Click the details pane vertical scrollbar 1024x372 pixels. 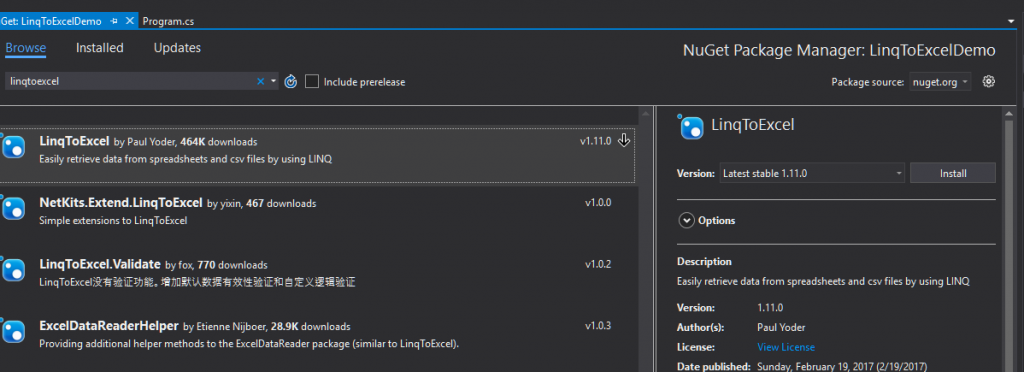click(1009, 239)
